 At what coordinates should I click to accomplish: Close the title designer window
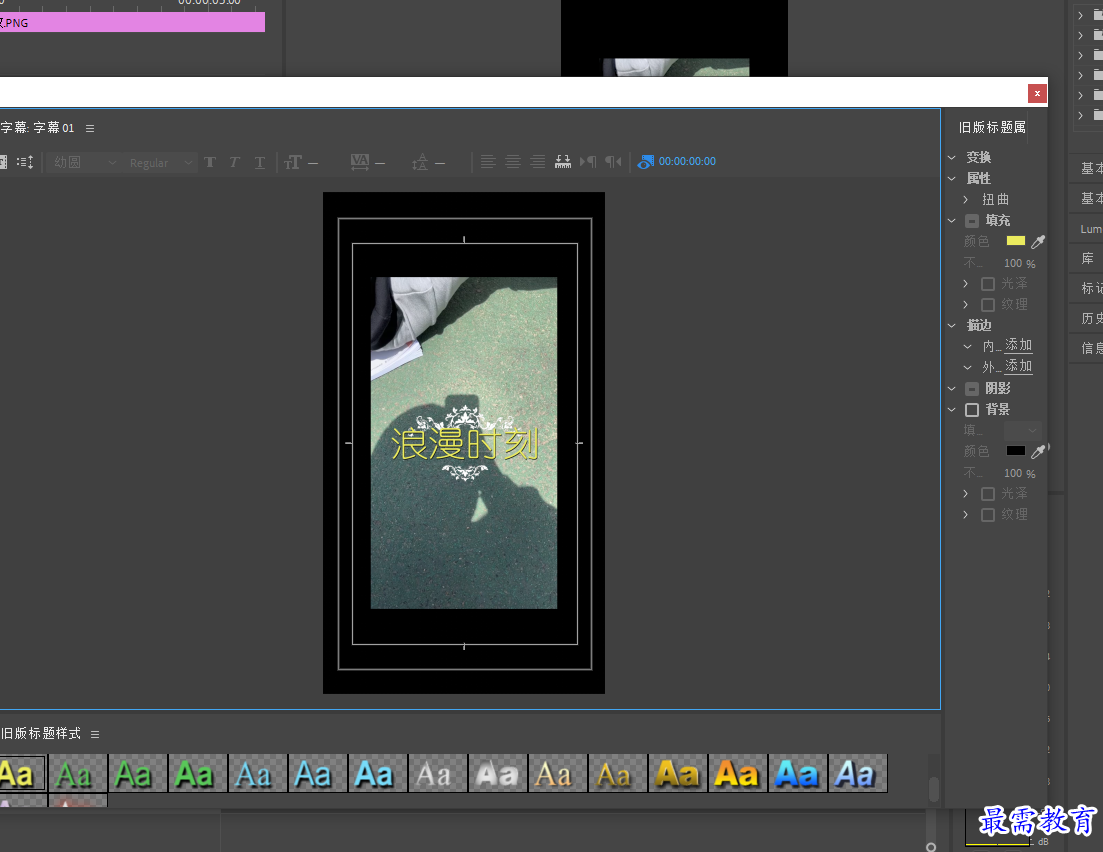coord(1037,94)
